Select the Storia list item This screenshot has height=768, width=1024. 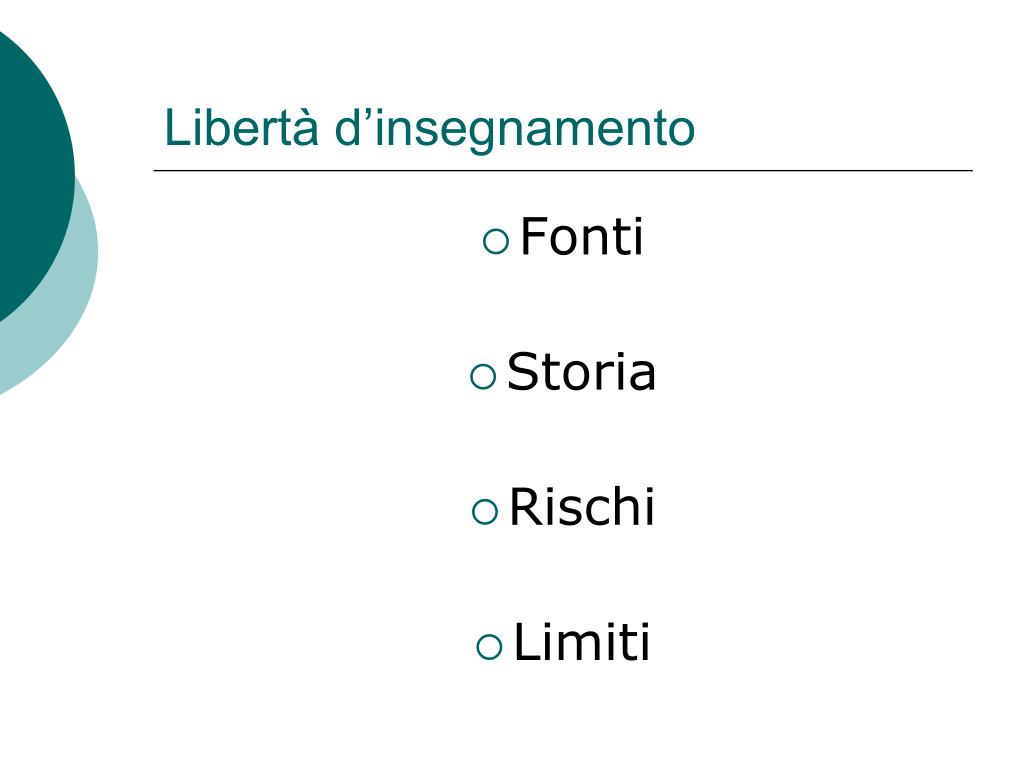(x=581, y=372)
